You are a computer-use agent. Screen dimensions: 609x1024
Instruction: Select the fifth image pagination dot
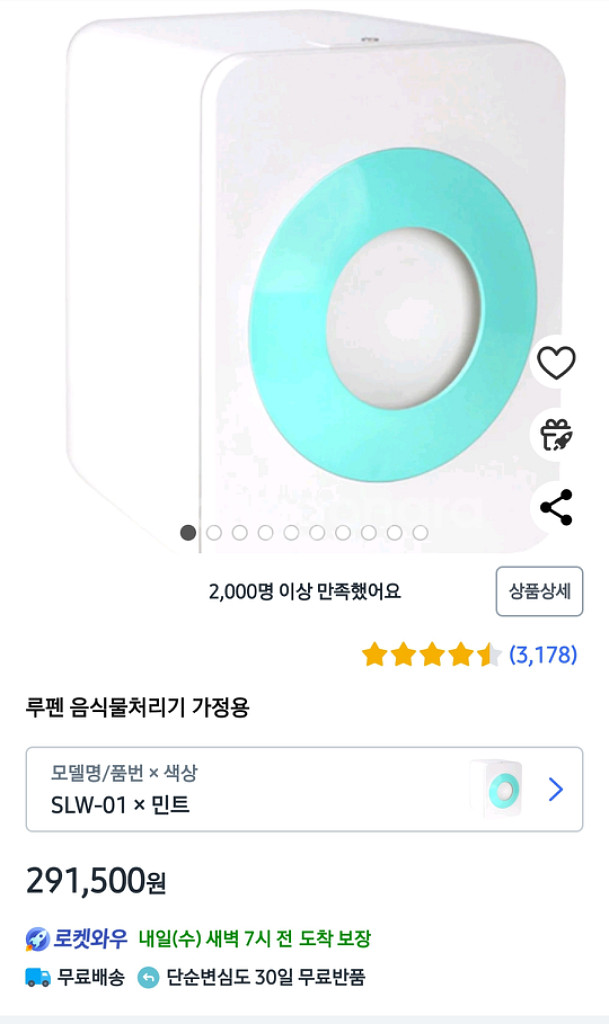click(291, 533)
